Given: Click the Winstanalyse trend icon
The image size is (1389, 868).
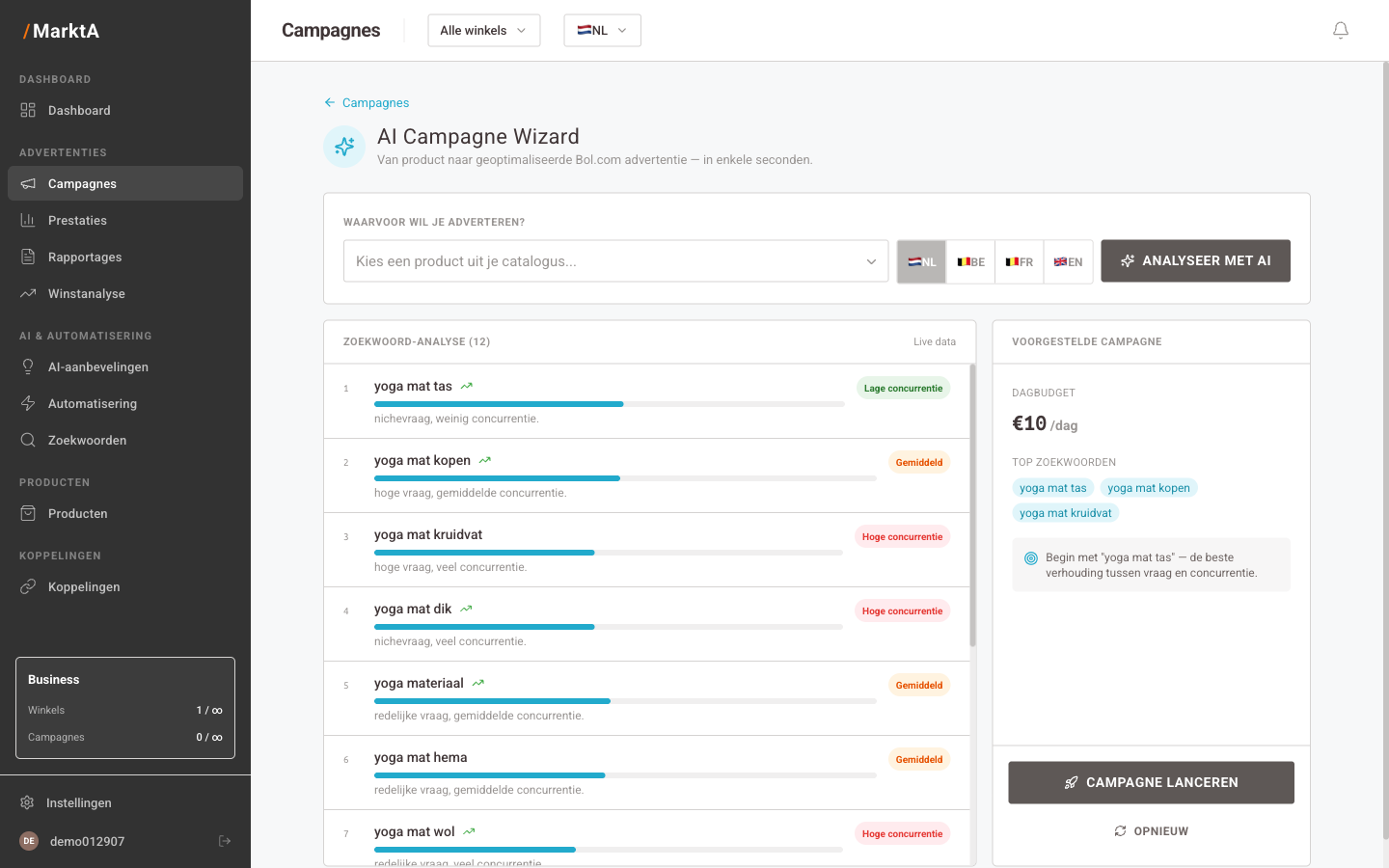Looking at the screenshot, I should (28, 293).
